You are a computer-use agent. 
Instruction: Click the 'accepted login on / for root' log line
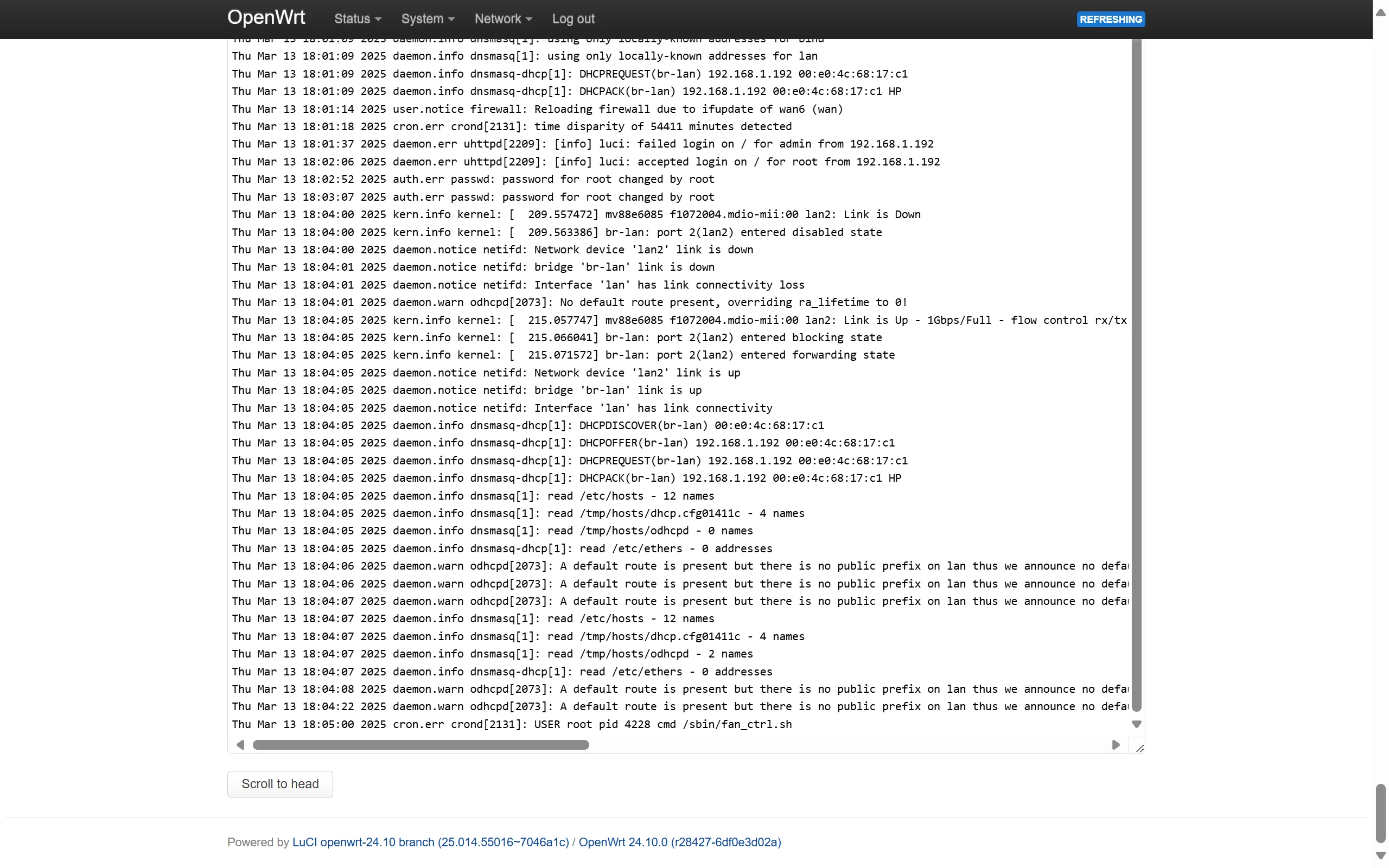point(586,162)
